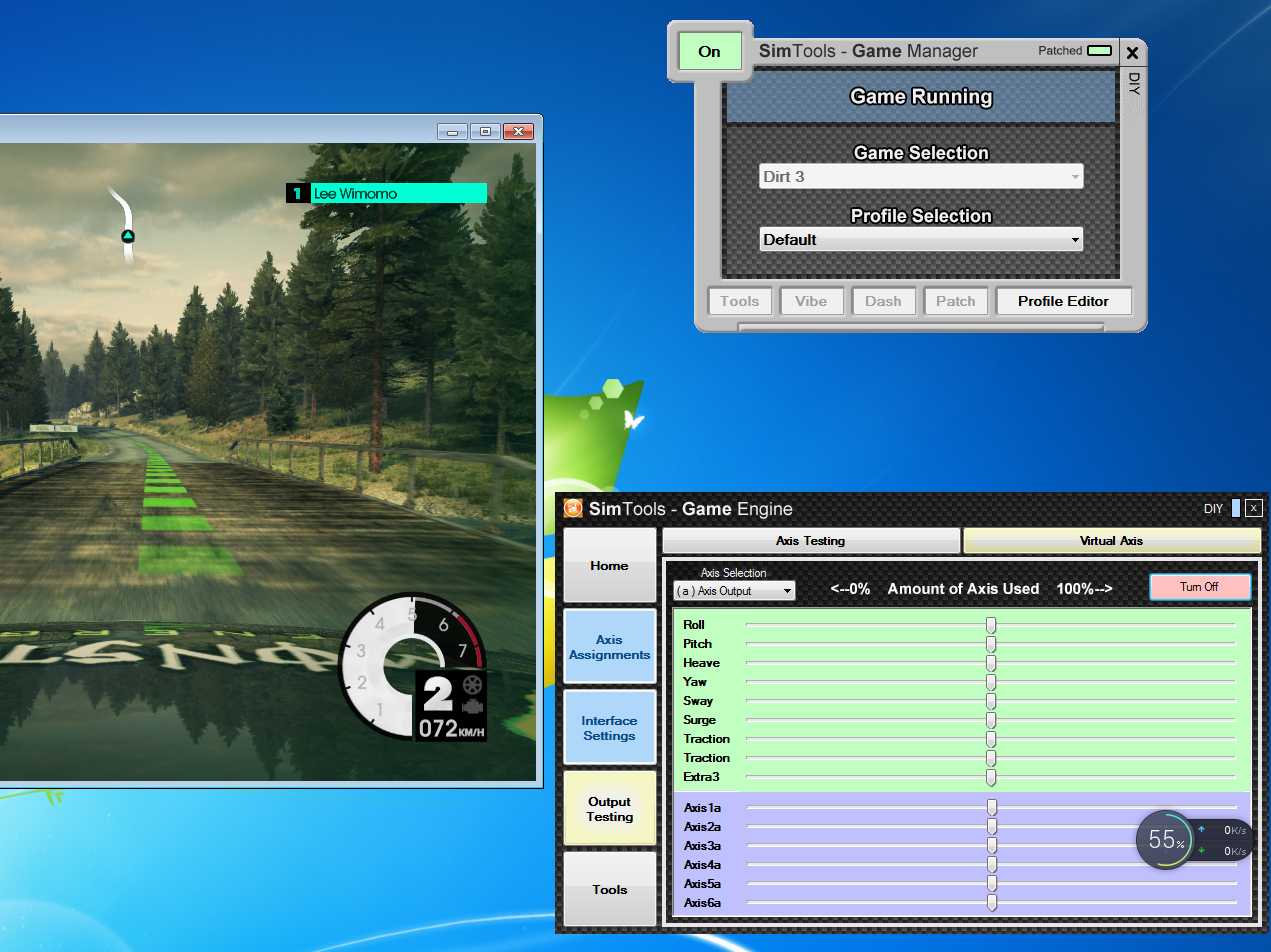This screenshot has width=1271, height=952.
Task: Expand the Profile Selection dropdown
Action: click(x=920, y=240)
